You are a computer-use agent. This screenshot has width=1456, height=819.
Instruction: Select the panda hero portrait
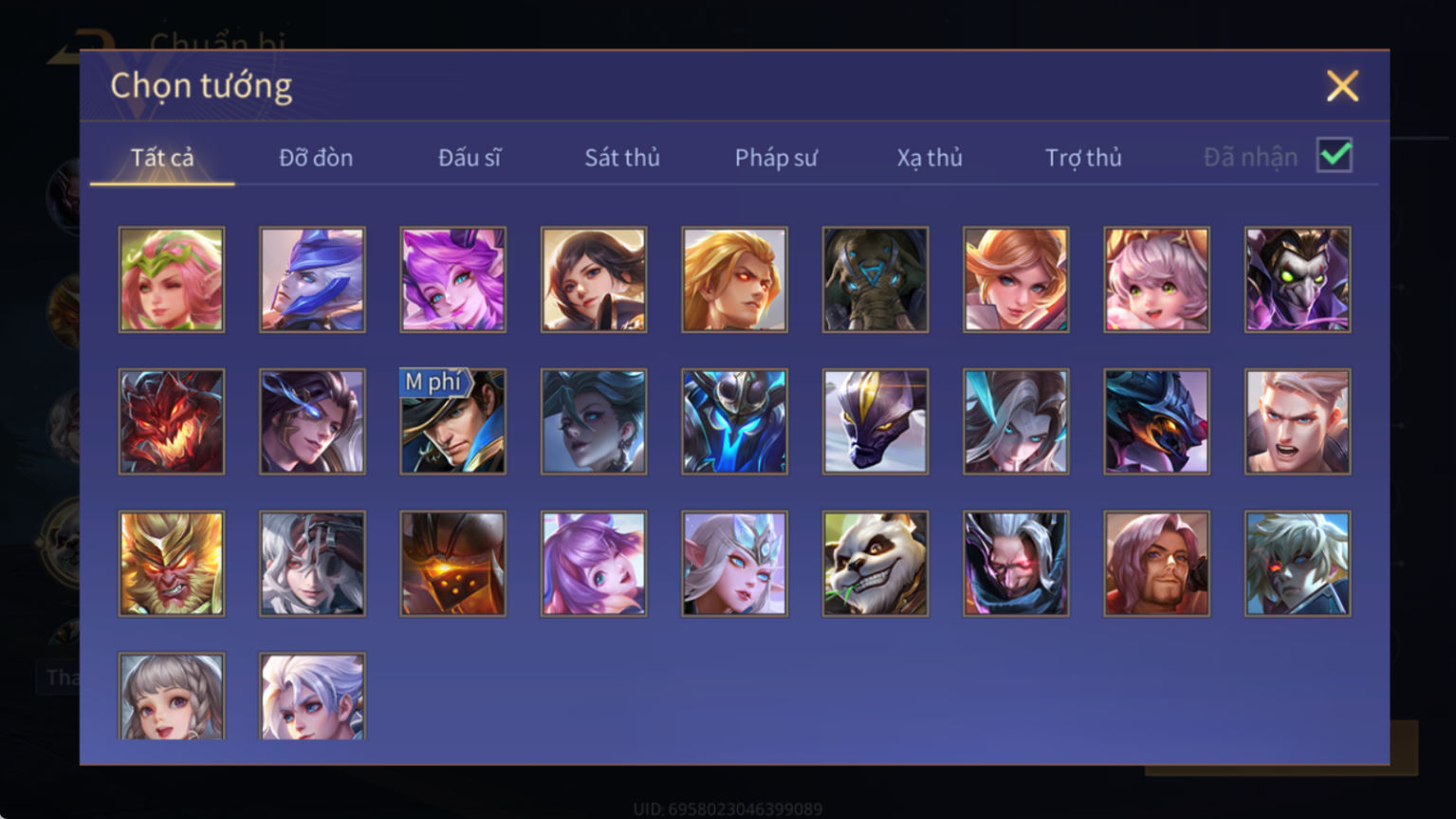click(x=875, y=564)
